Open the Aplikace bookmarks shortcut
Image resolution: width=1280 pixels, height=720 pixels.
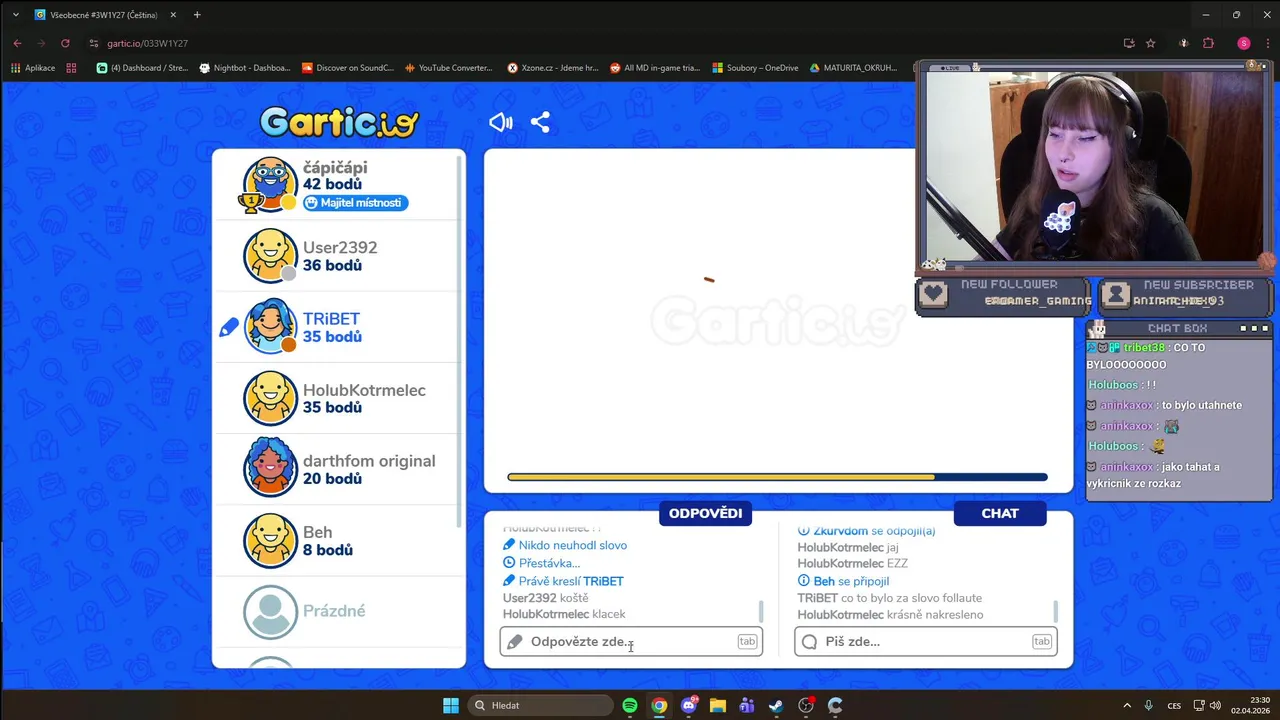(33, 68)
